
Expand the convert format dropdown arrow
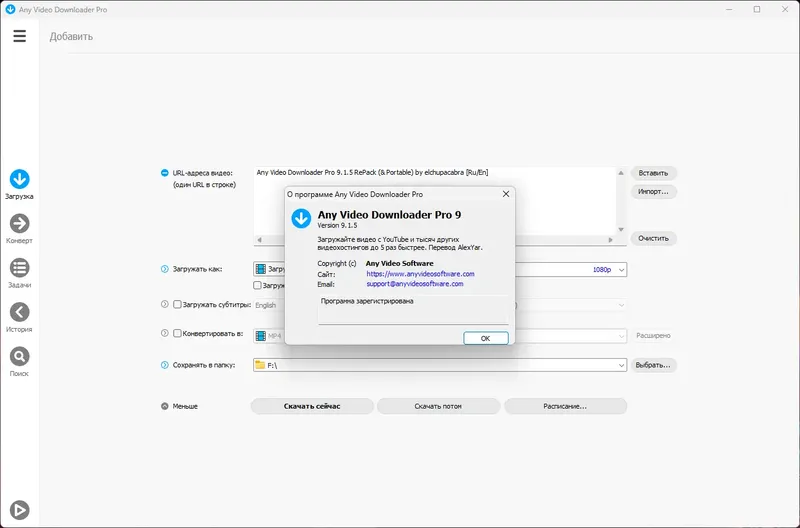click(x=621, y=336)
